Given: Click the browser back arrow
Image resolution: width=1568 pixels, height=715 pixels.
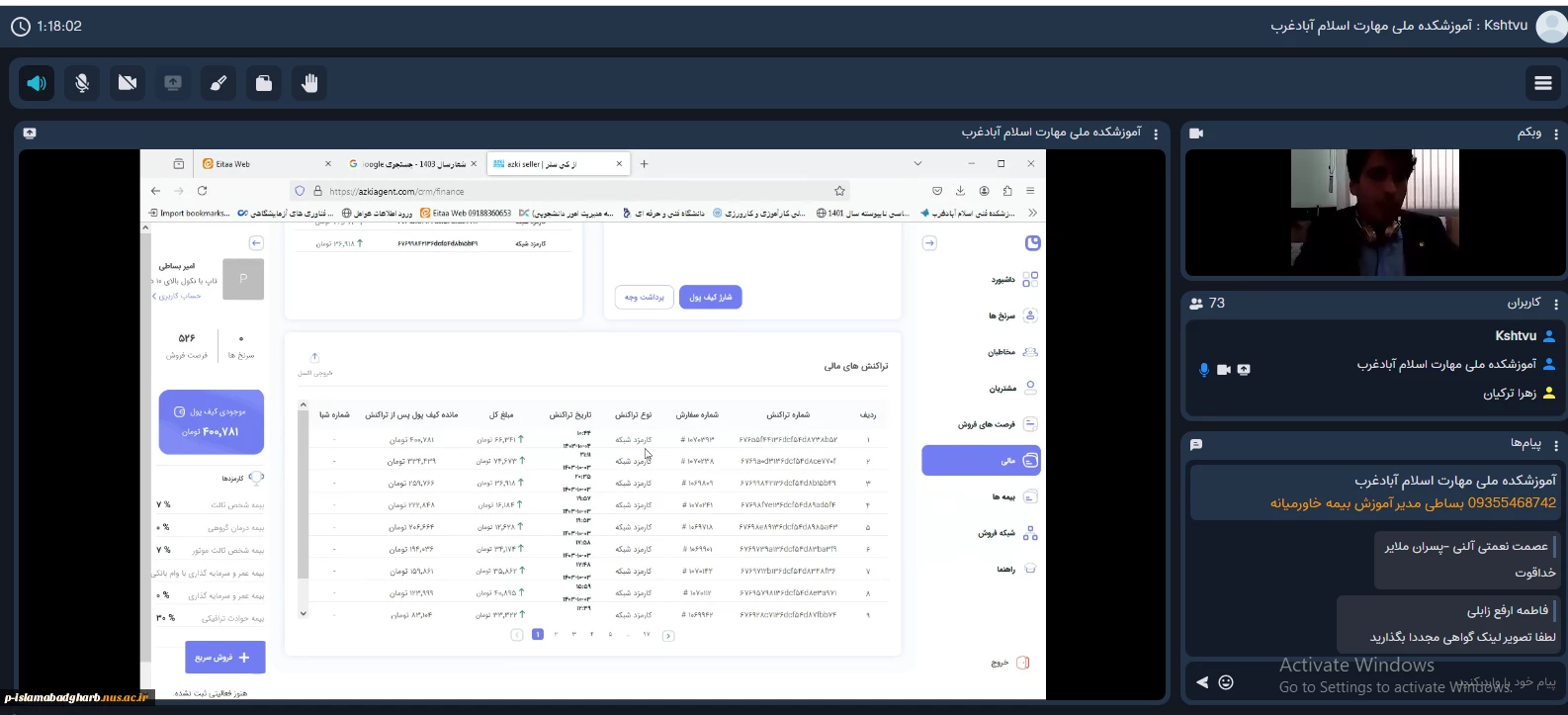Looking at the screenshot, I should (x=155, y=191).
